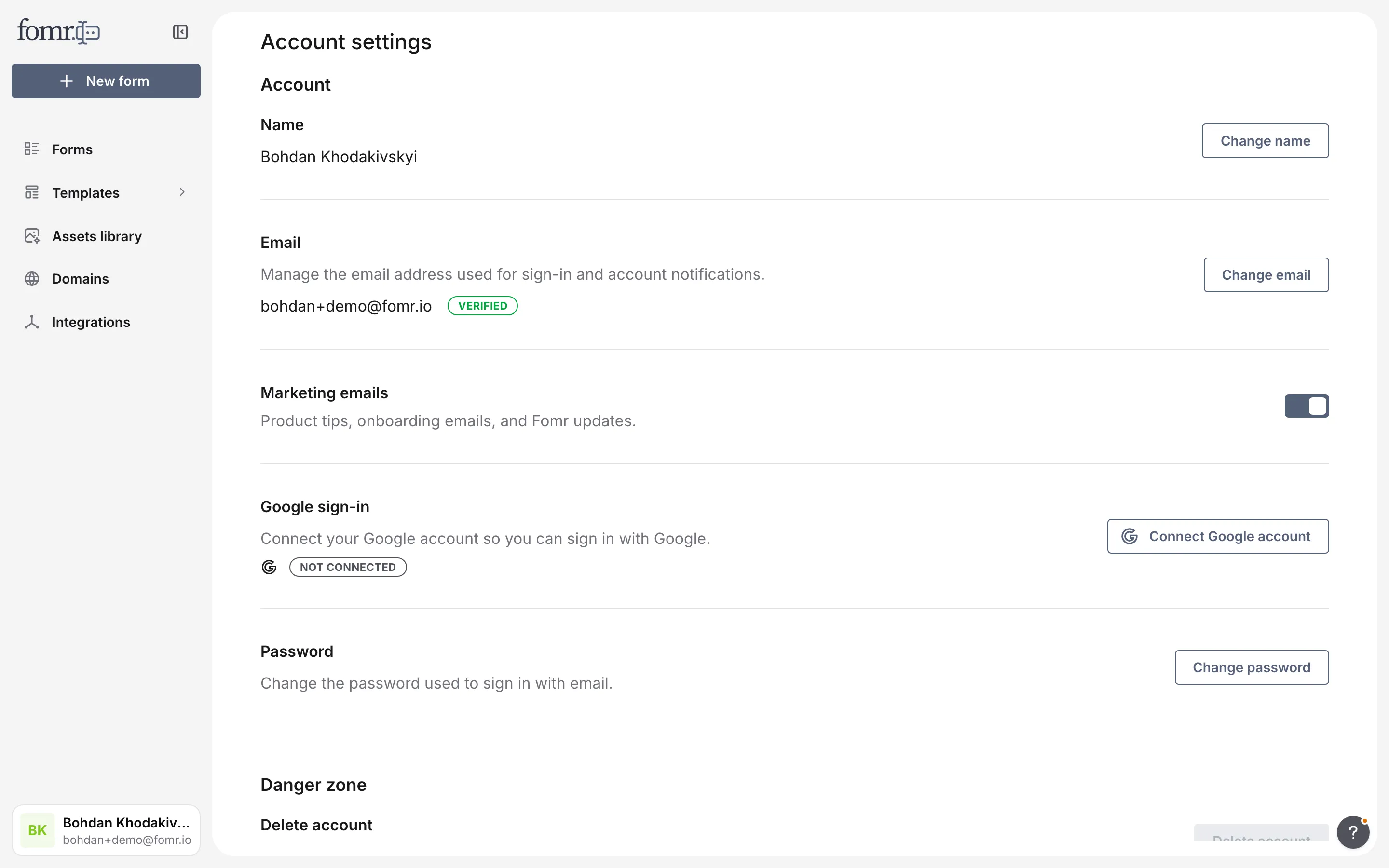The image size is (1389, 868).
Task: Click the fomr logo
Action: (58, 31)
